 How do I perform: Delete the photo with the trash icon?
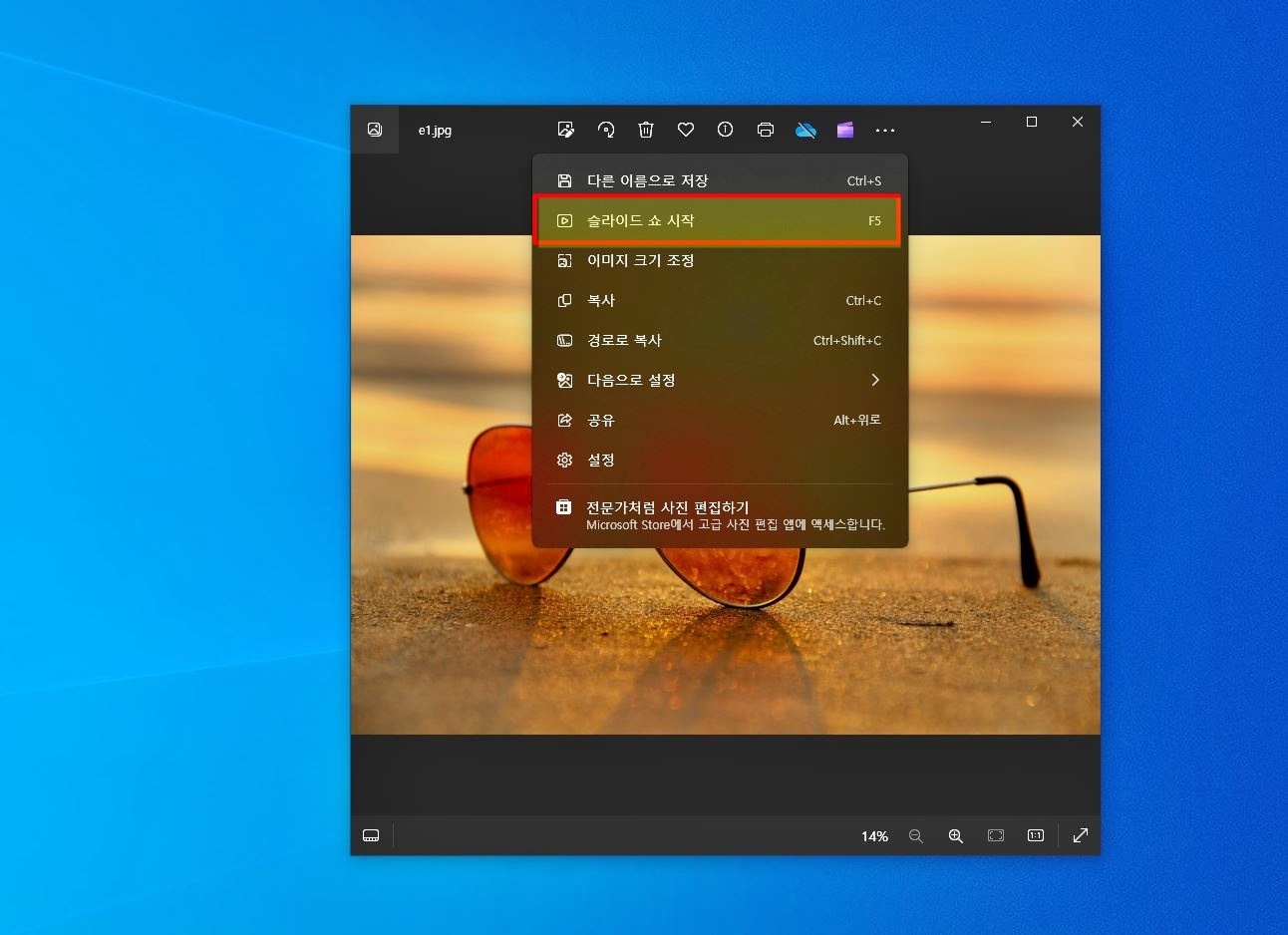[646, 130]
